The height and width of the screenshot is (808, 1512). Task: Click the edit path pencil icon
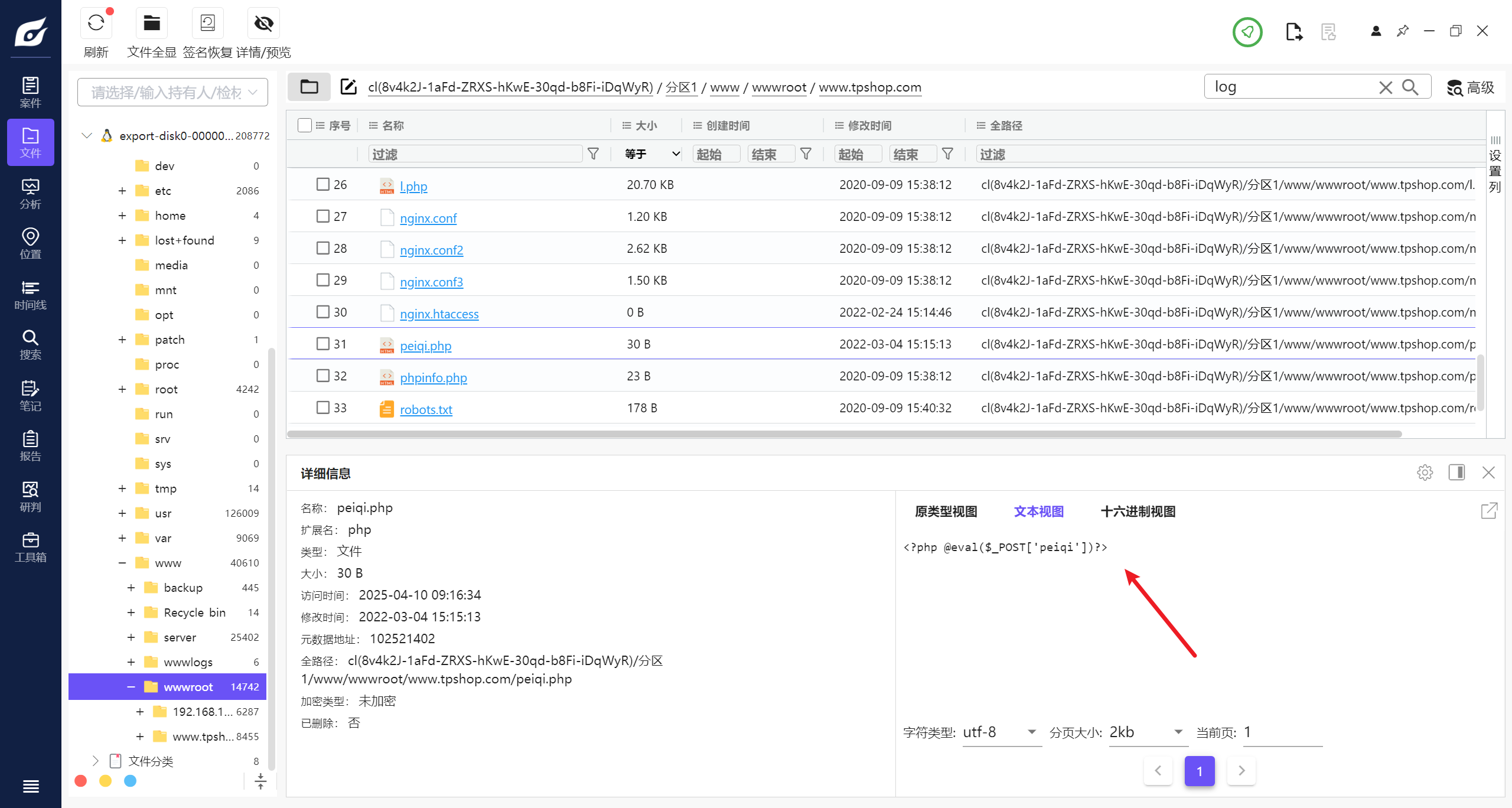(x=348, y=87)
